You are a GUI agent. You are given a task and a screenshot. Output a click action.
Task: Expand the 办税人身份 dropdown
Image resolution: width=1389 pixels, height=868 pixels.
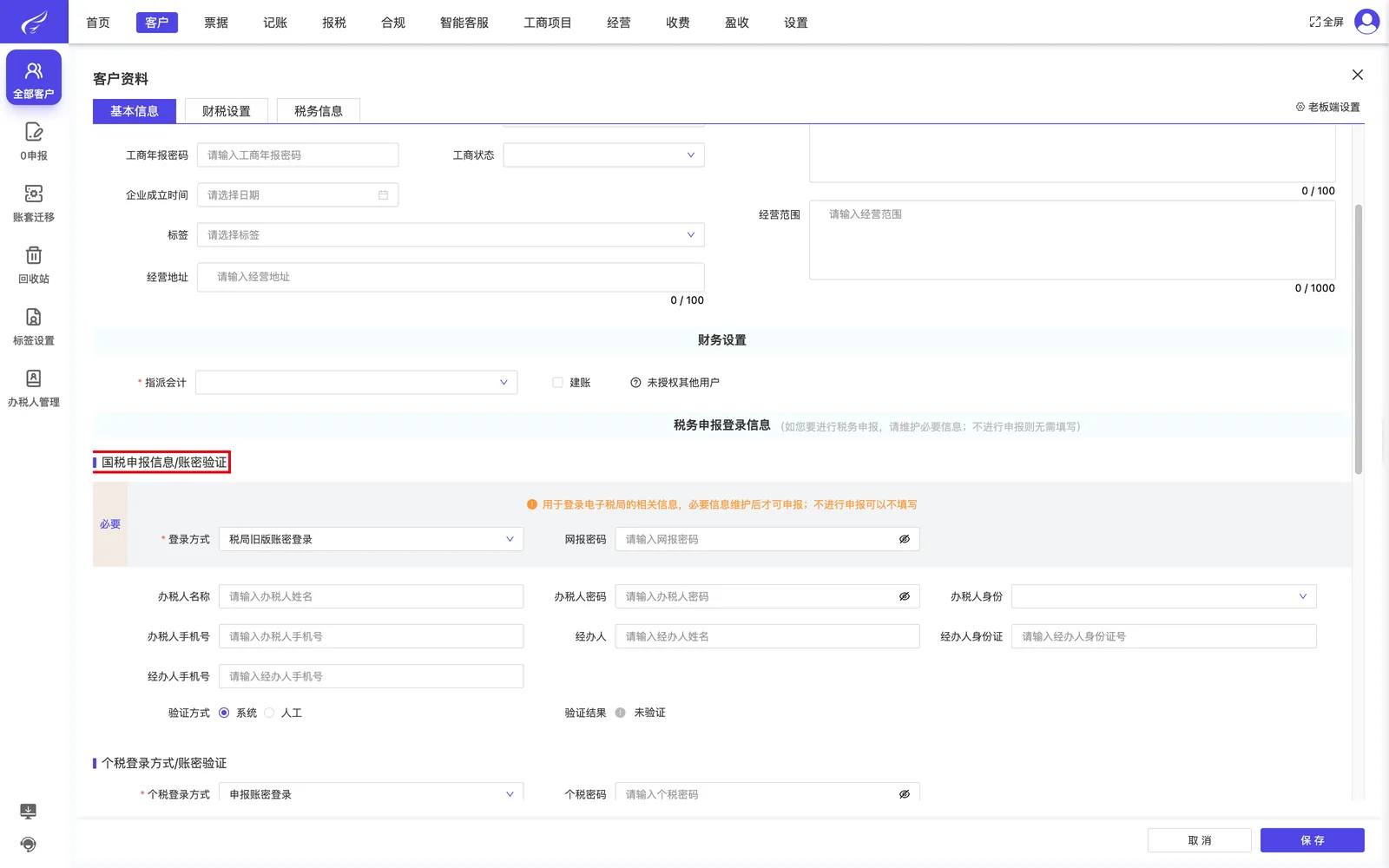click(1163, 596)
